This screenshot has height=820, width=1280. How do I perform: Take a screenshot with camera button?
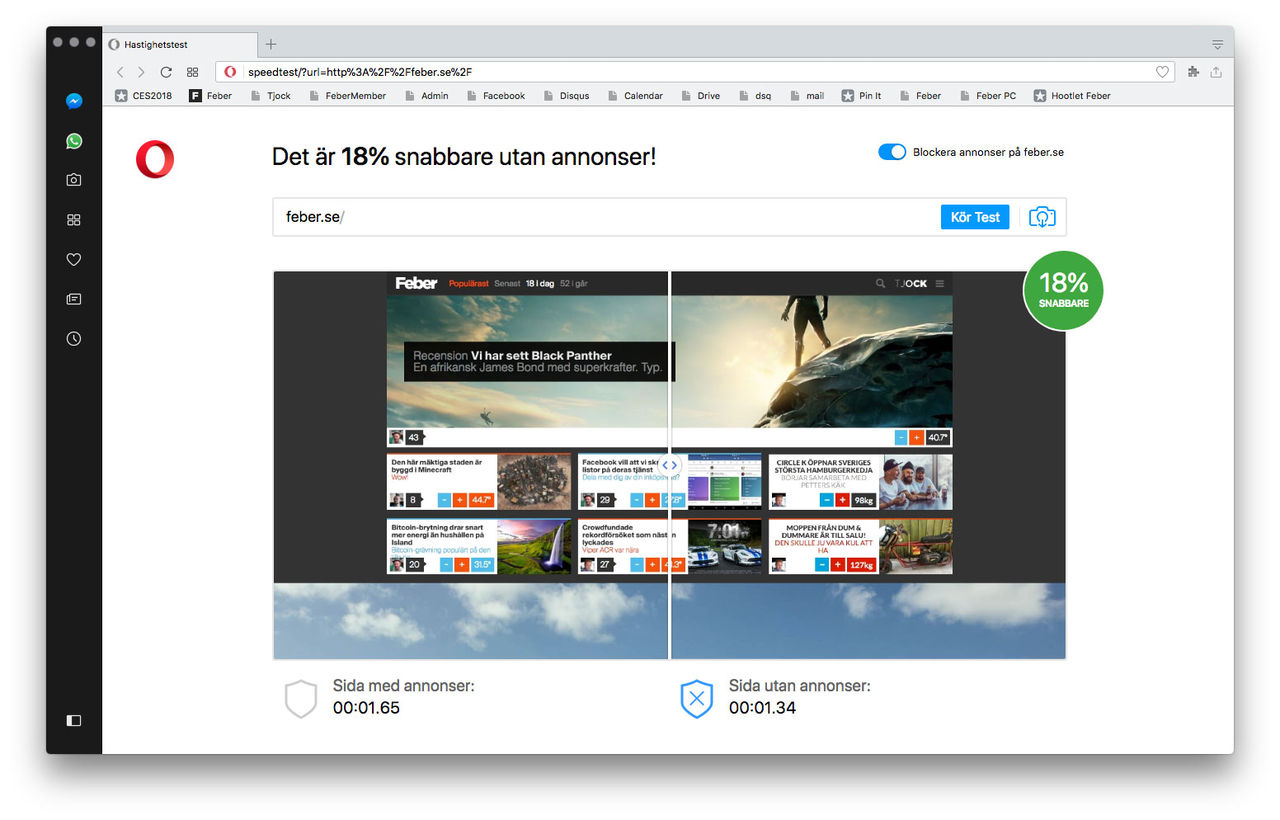pyautogui.click(x=1042, y=217)
